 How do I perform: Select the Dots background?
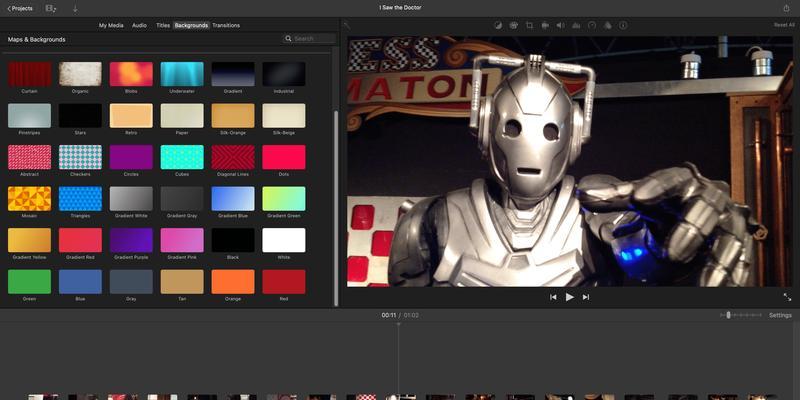point(284,157)
